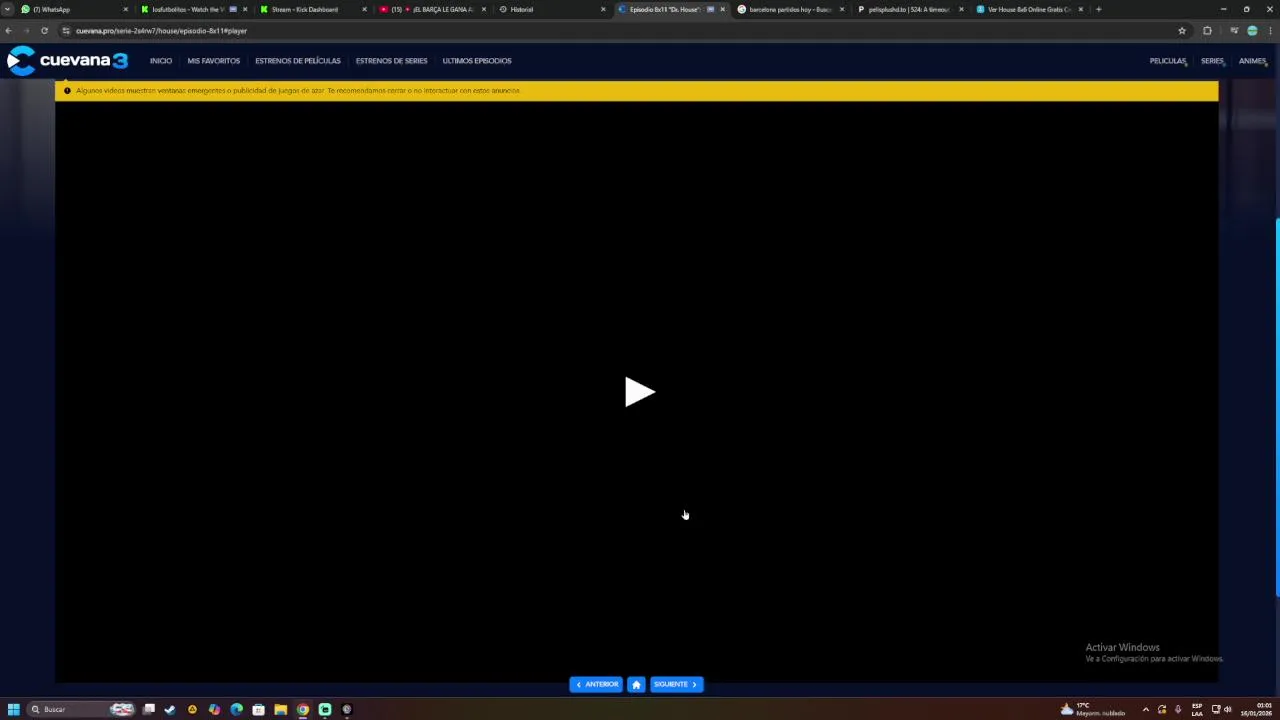Screen dimensions: 1280x720
Task: Open the Cuevana 3 logo homepage
Action: pyautogui.click(x=67, y=61)
